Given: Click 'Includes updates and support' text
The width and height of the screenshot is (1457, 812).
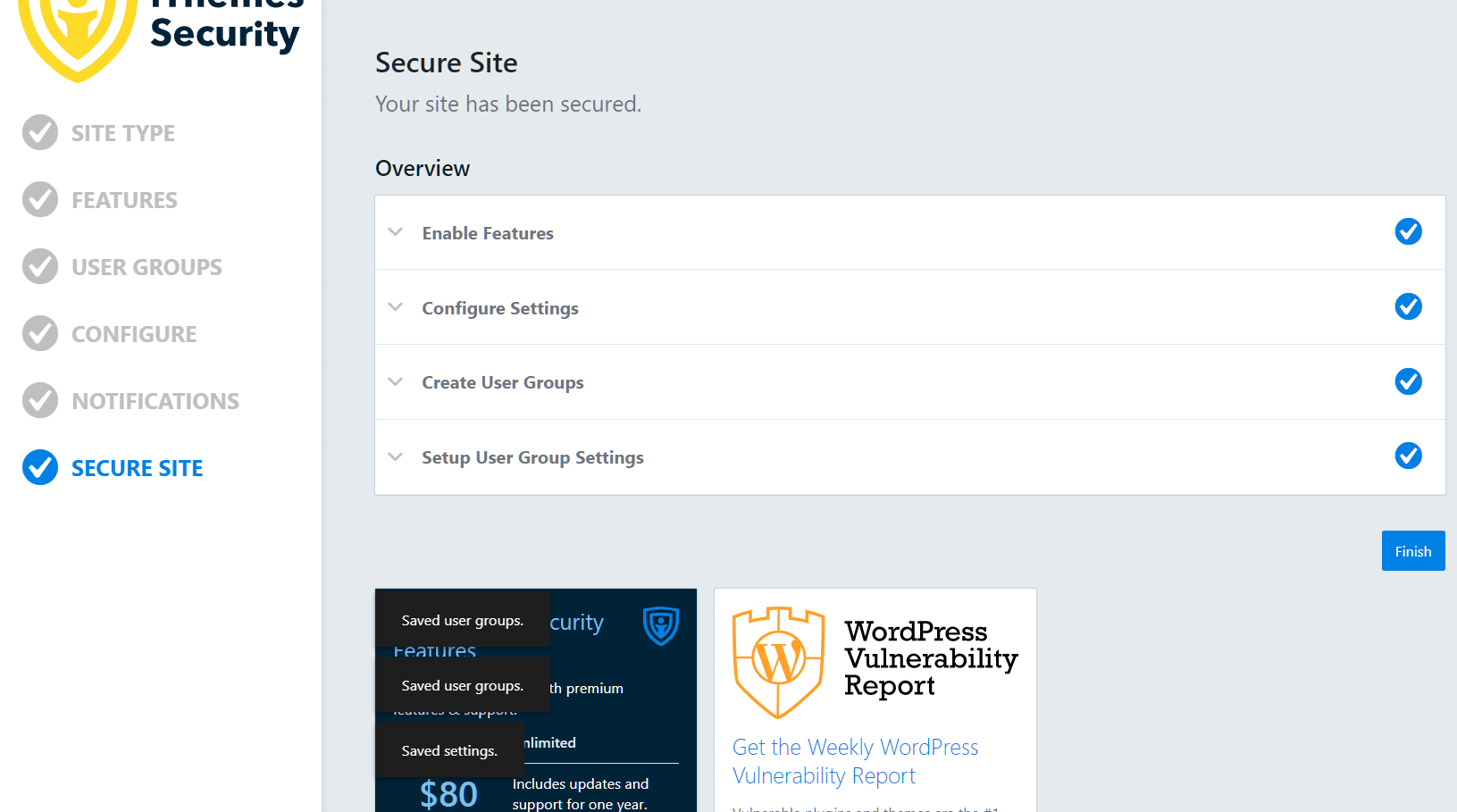Looking at the screenshot, I should (x=581, y=793).
